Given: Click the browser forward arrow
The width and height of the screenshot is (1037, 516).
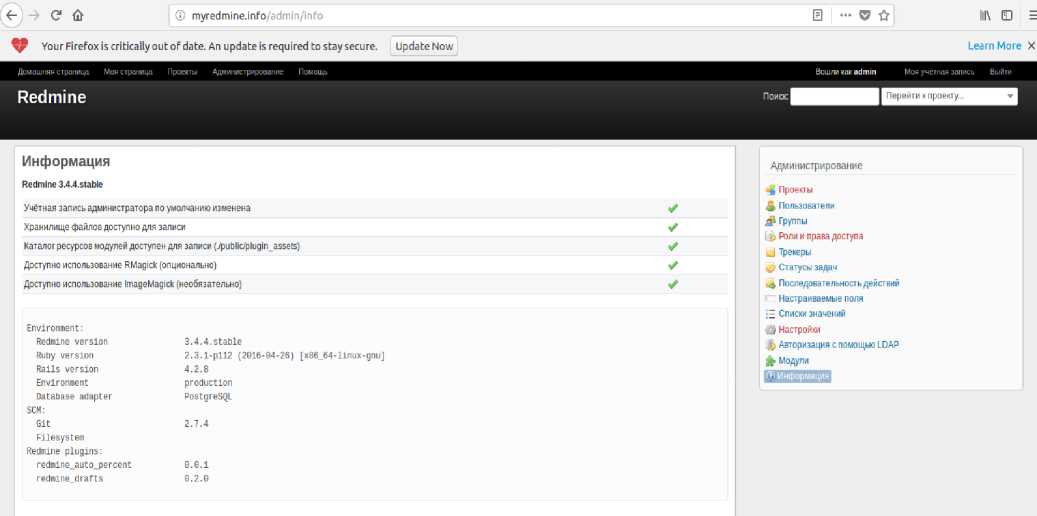Looking at the screenshot, I should coord(33,15).
